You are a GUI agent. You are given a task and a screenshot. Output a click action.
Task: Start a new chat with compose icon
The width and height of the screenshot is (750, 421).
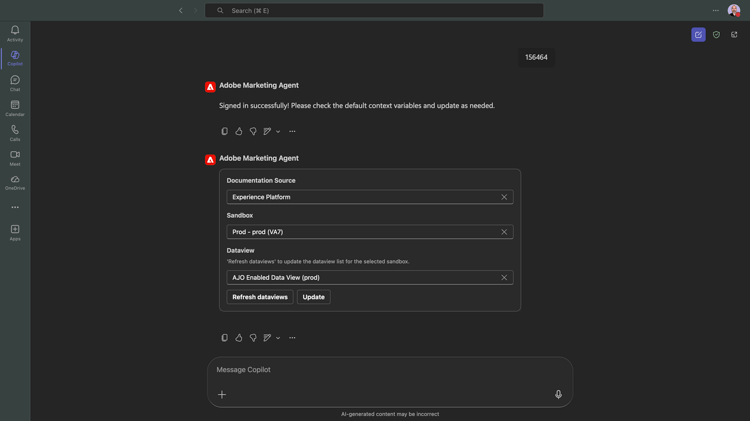click(698, 34)
